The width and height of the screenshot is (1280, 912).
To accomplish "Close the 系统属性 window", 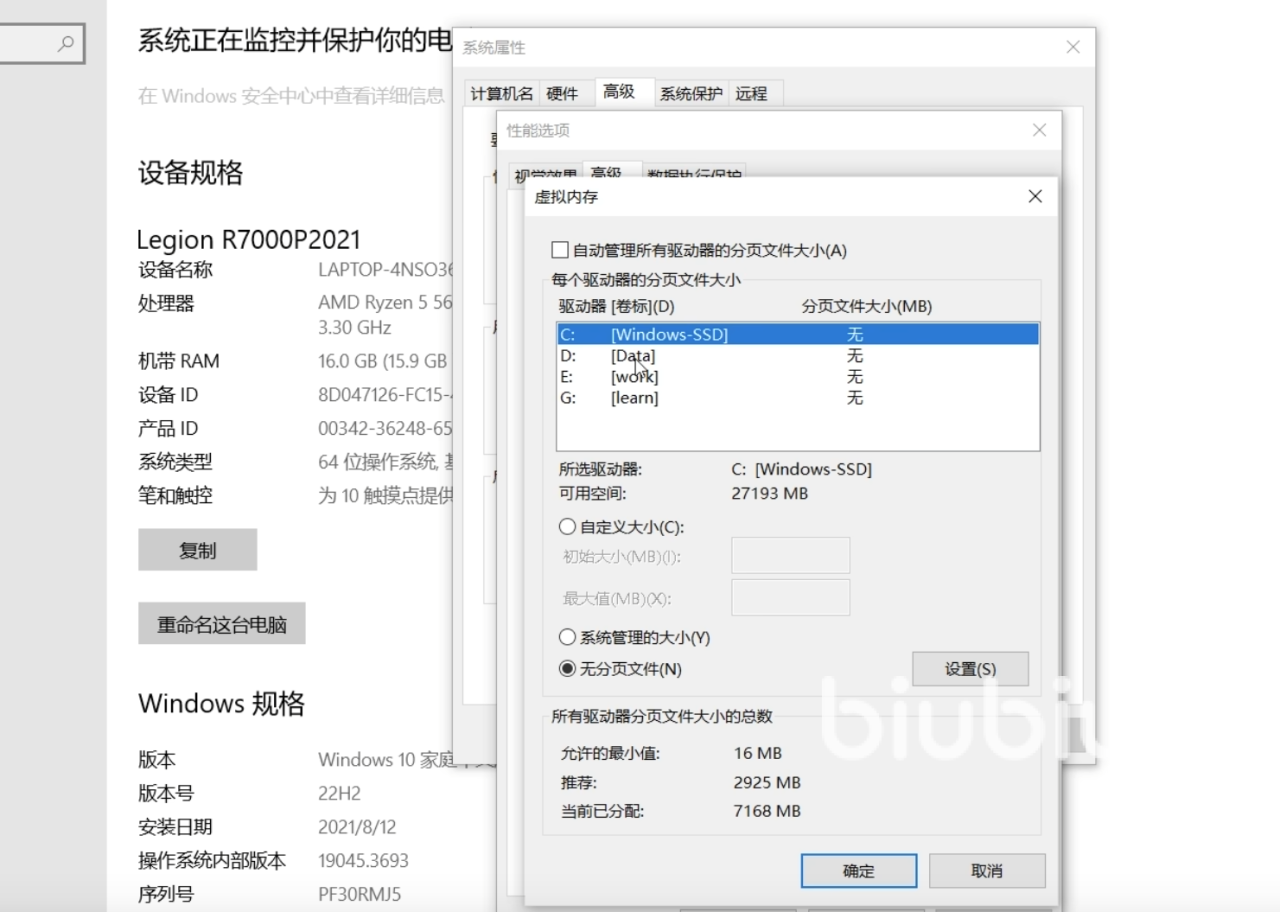I will (x=1073, y=47).
